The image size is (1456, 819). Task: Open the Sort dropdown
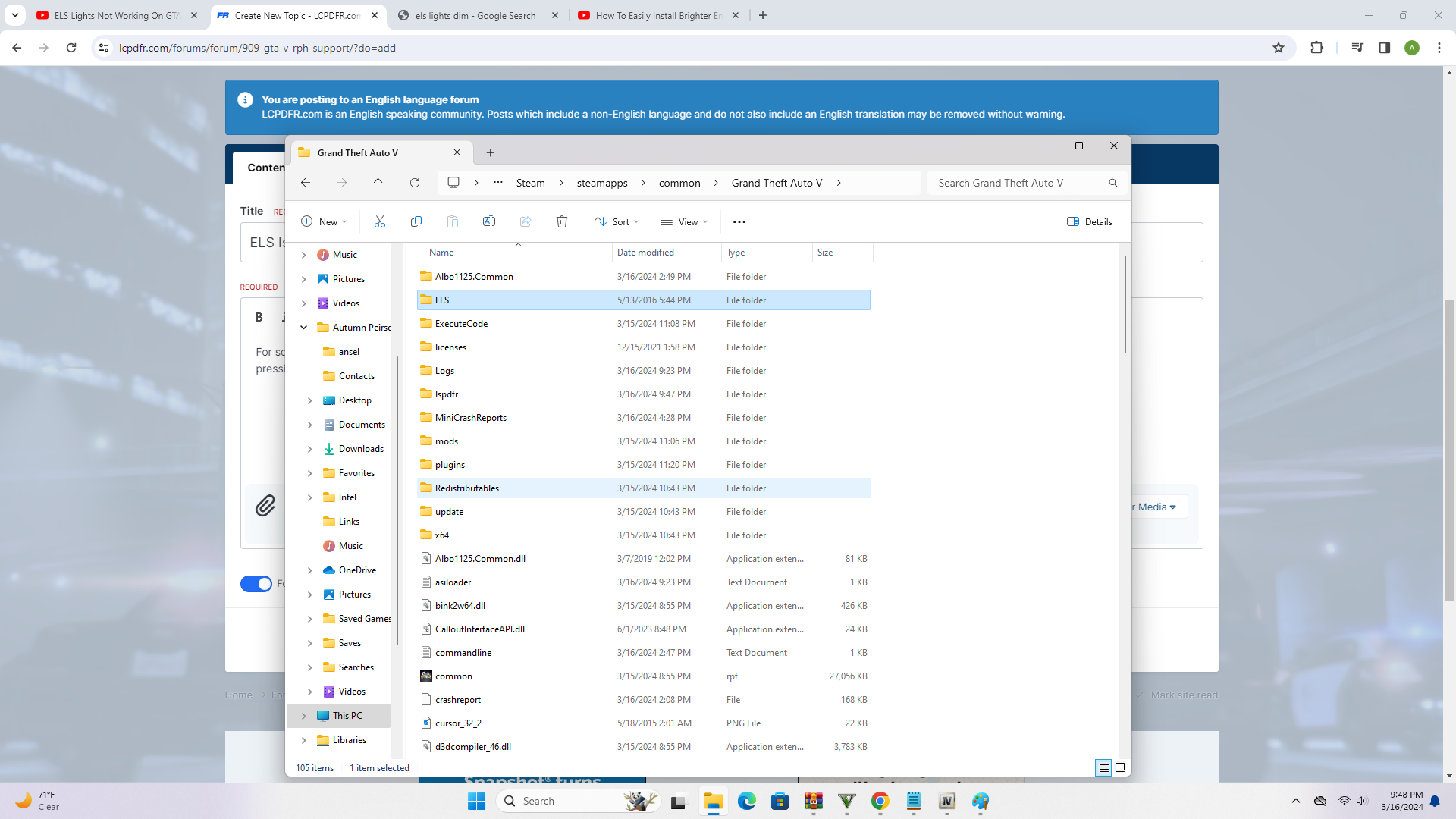[x=617, y=221]
